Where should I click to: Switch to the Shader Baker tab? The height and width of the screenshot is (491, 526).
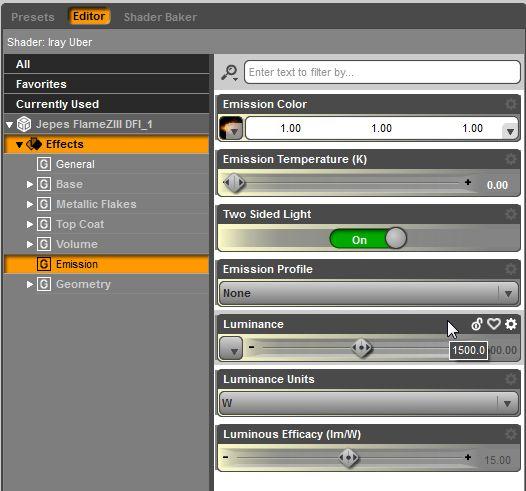160,17
